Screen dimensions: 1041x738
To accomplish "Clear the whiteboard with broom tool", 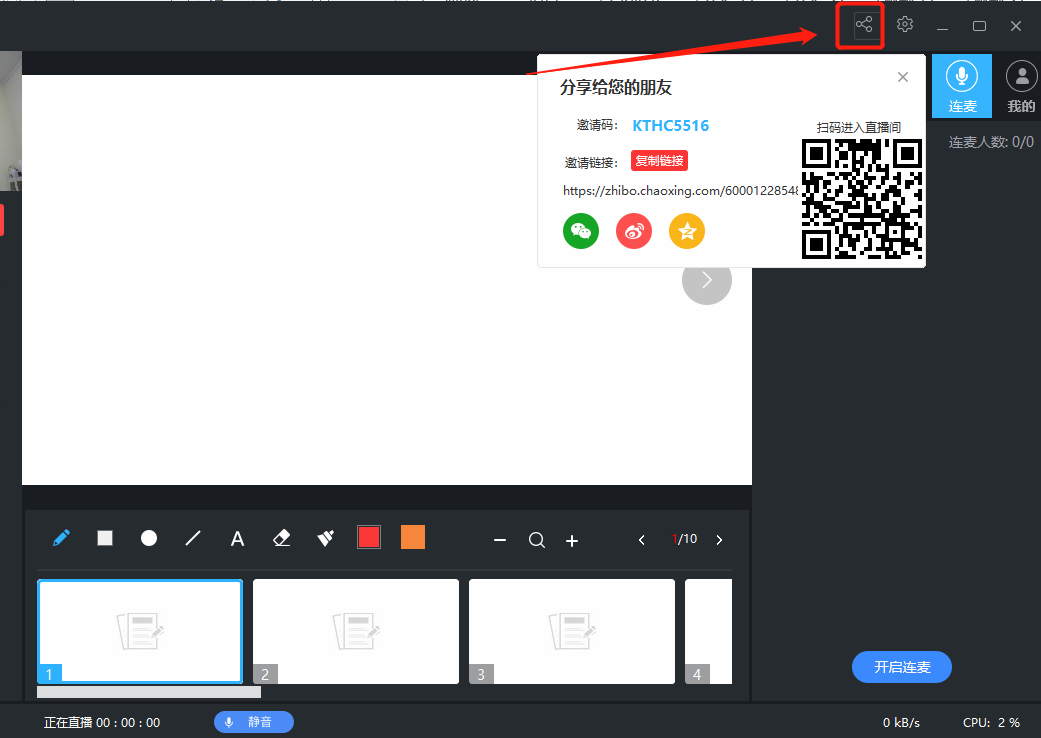I will pos(325,538).
